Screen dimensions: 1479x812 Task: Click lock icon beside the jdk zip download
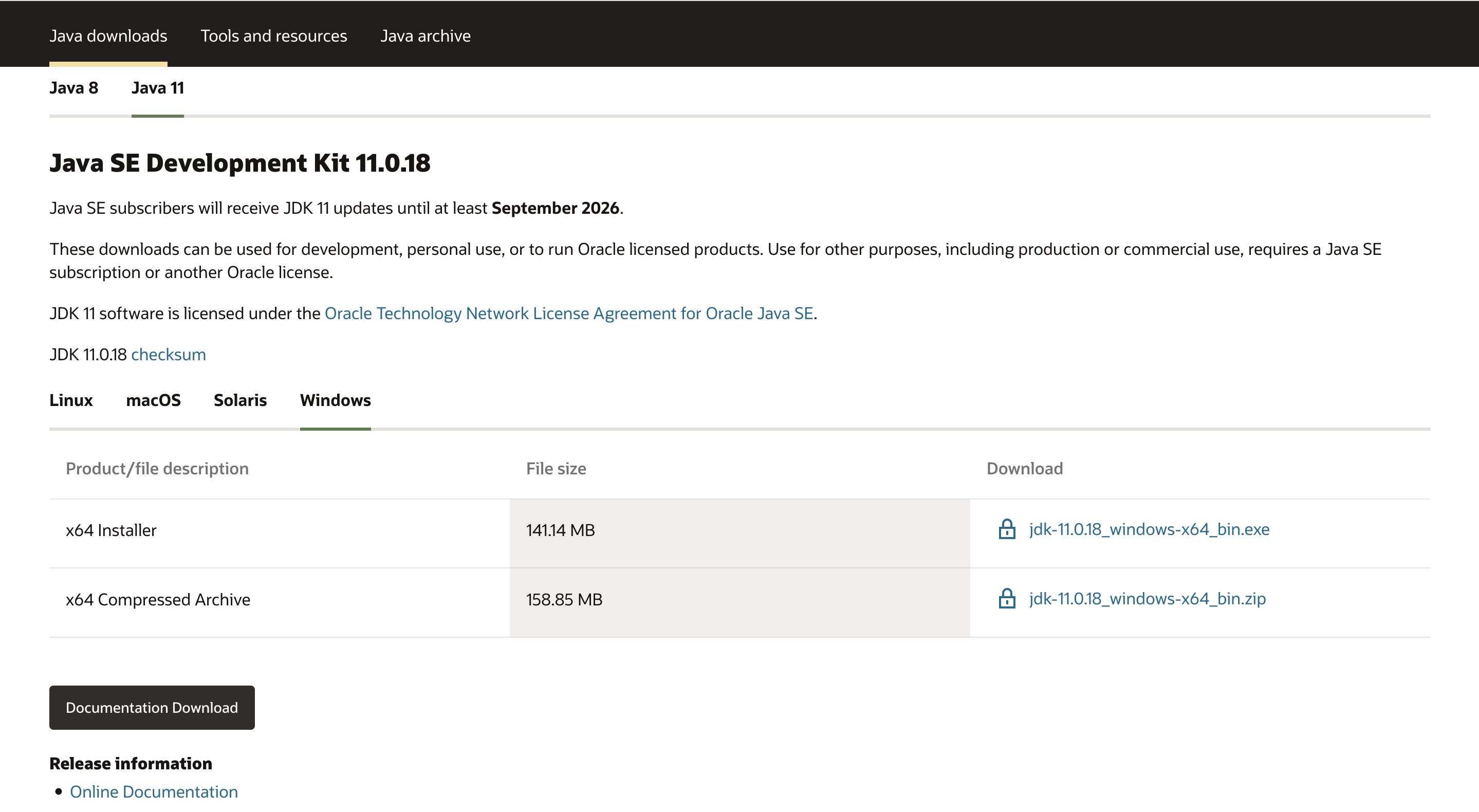pyautogui.click(x=1007, y=598)
